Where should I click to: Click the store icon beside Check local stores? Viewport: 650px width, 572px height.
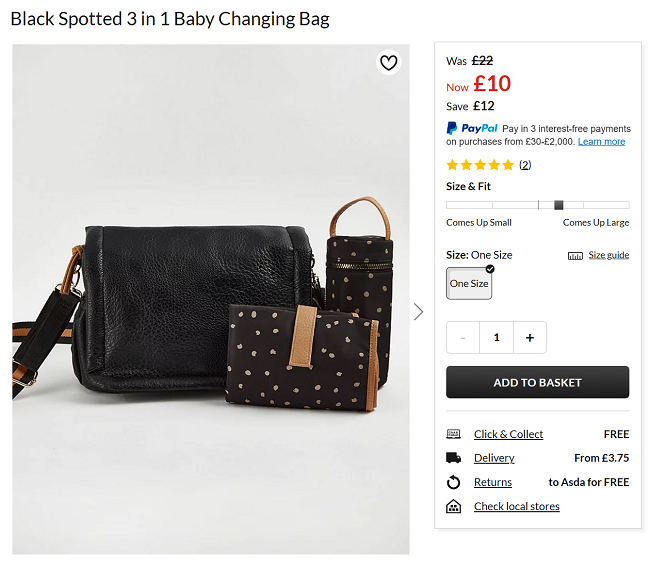[x=454, y=507]
